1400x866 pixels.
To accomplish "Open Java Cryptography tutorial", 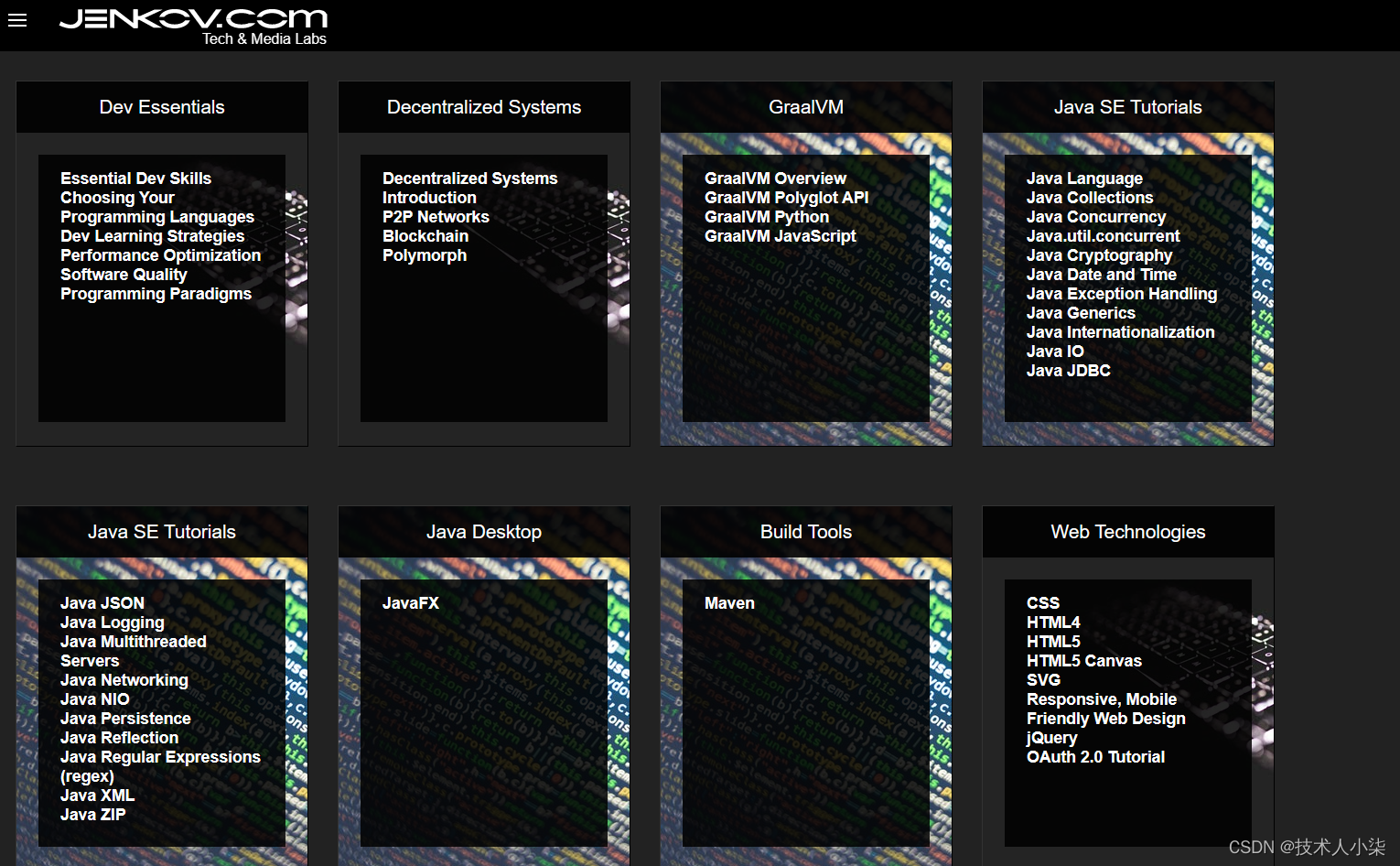I will [1099, 255].
